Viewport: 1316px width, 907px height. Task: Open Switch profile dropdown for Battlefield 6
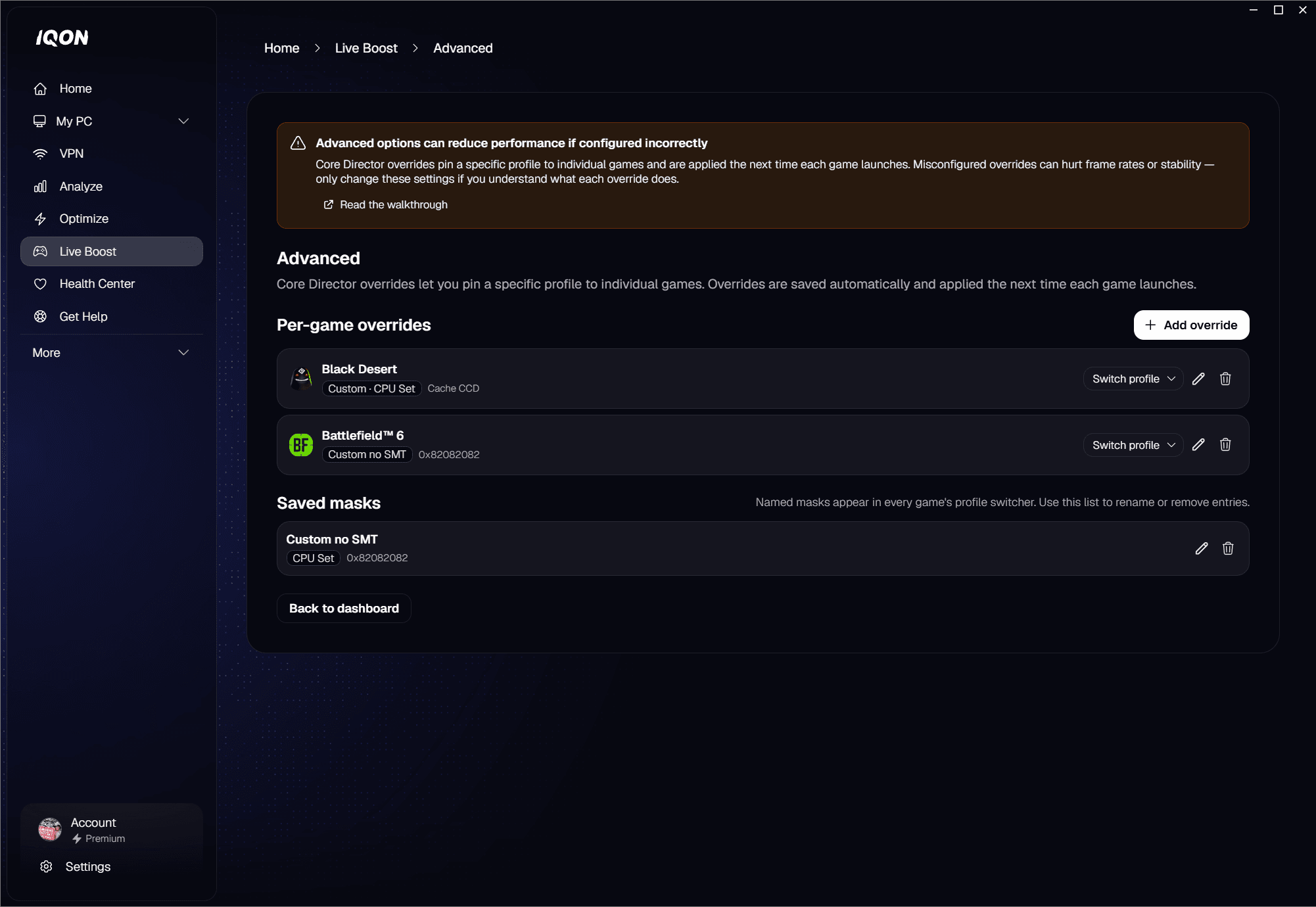coord(1133,445)
